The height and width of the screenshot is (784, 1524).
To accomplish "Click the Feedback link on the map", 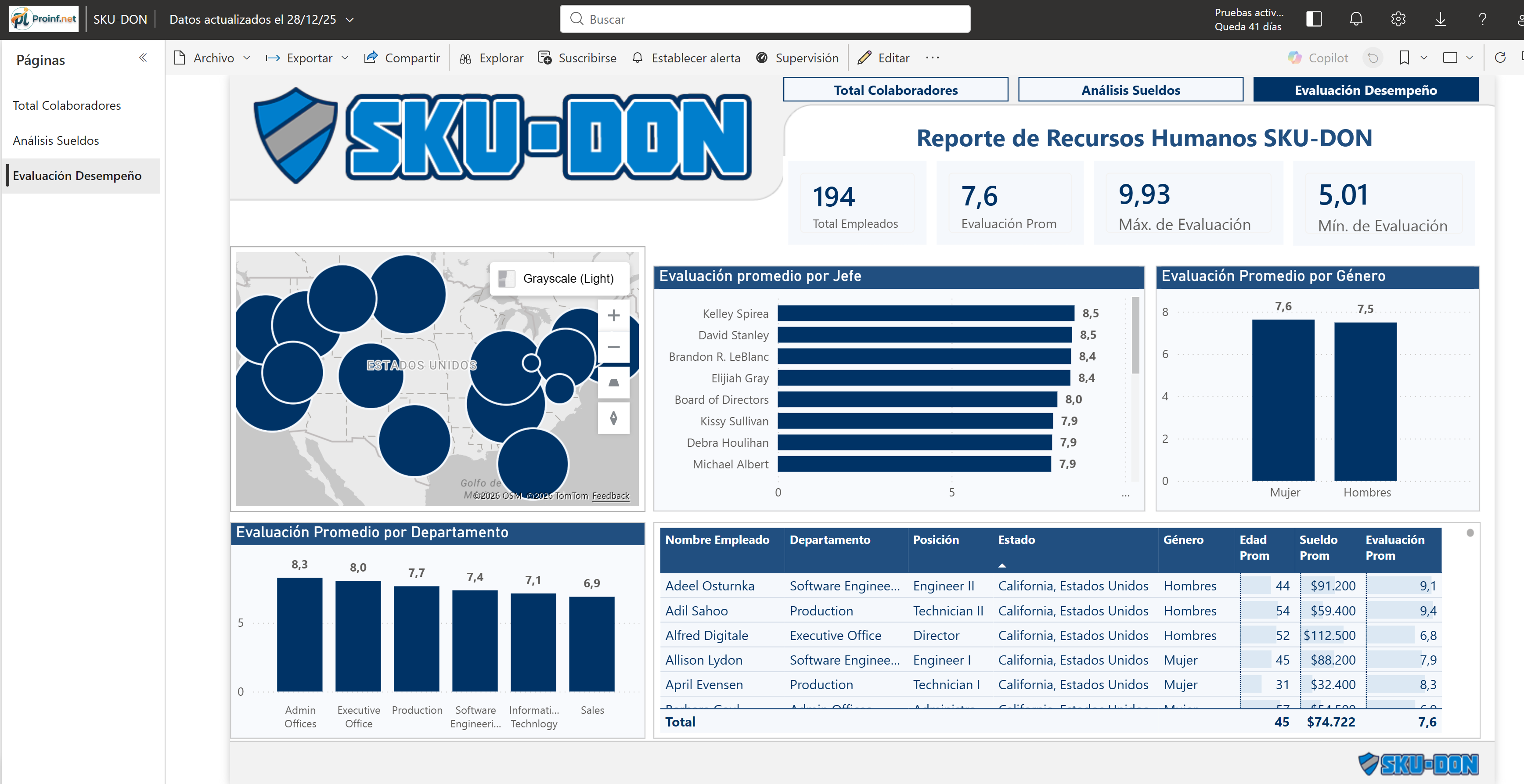I will click(611, 495).
